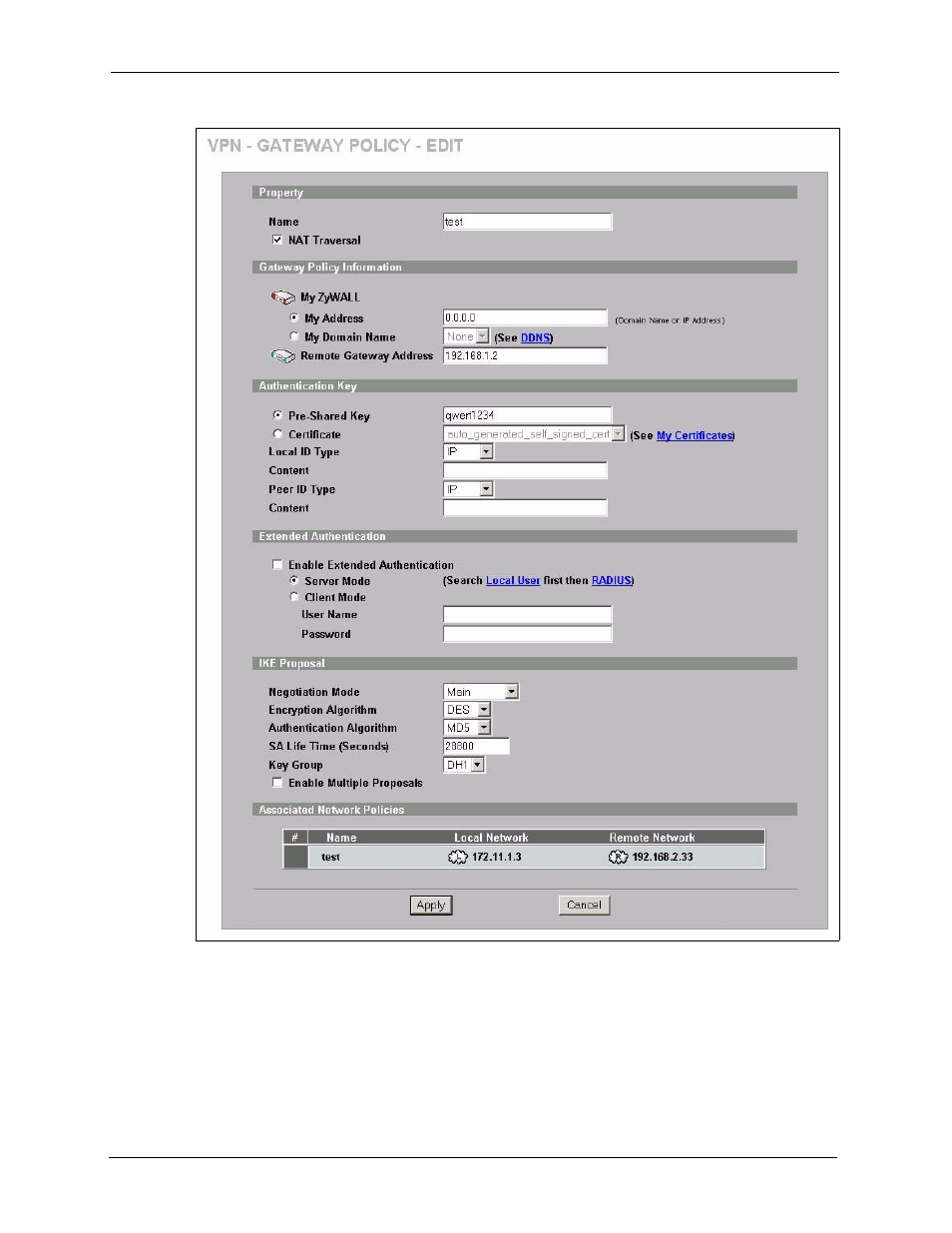The image size is (952, 1233).
Task: Click the My ZyWALL device icon
Action: [282, 298]
